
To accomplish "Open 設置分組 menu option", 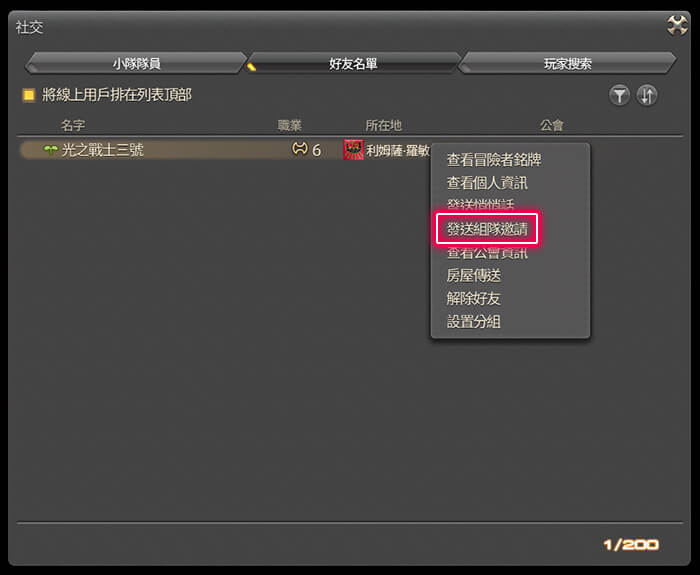I will pyautogui.click(x=474, y=321).
